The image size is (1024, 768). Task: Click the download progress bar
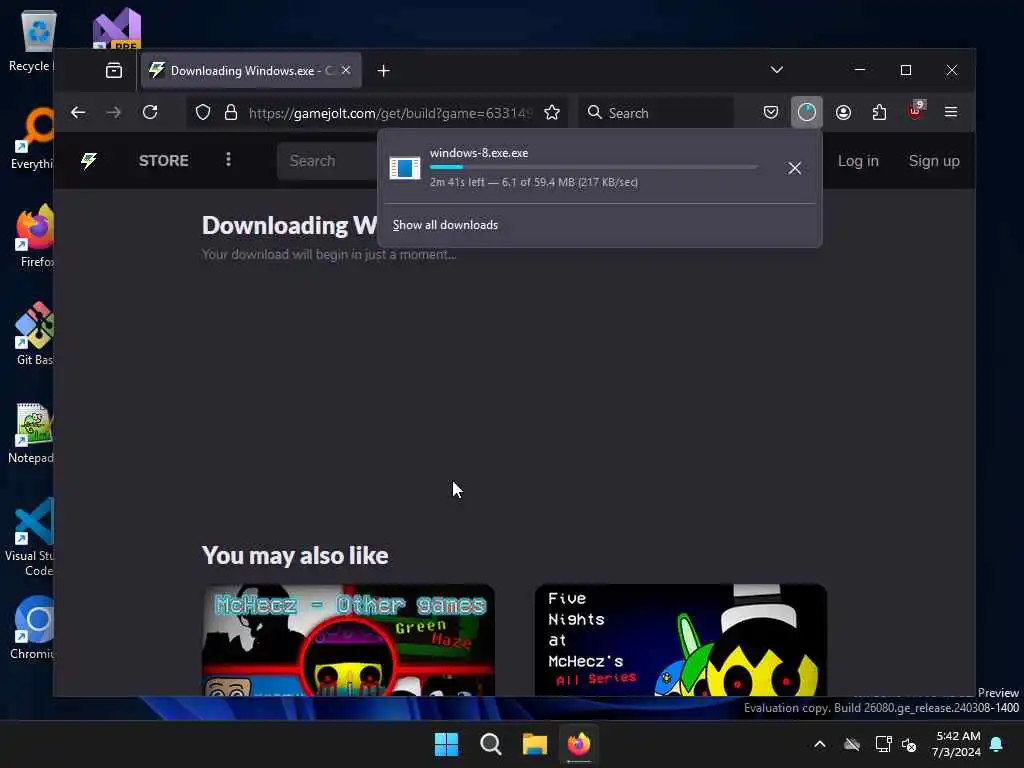point(594,167)
